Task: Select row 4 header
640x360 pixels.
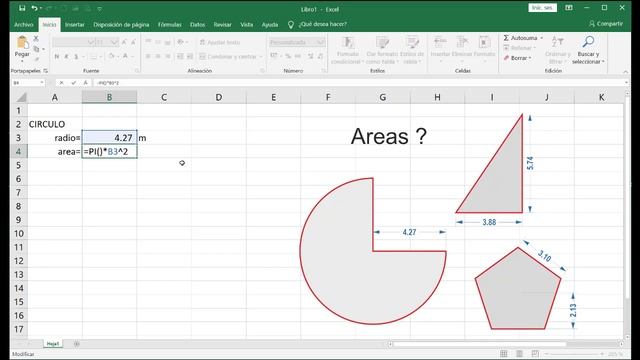Action: coord(19,151)
